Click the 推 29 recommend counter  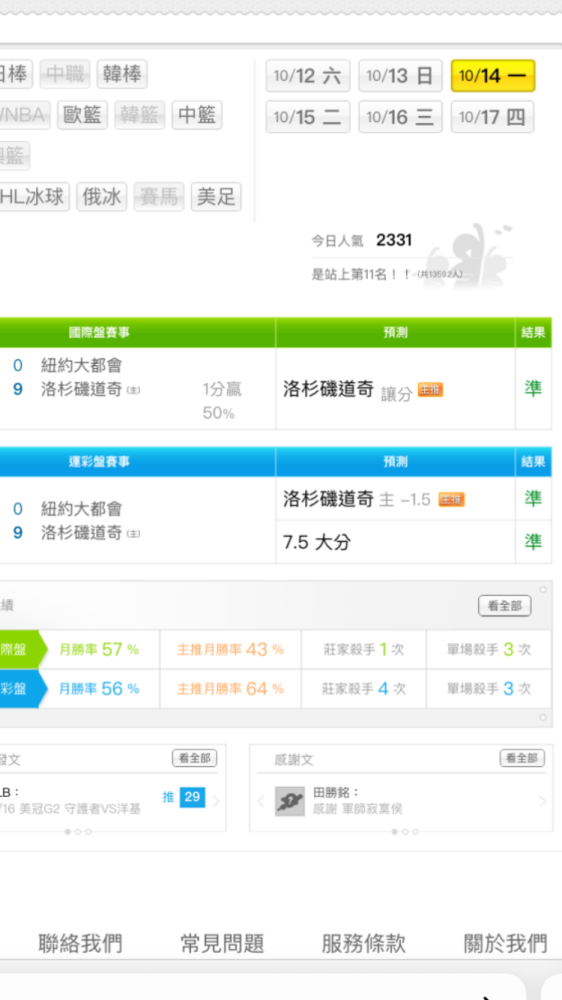coord(184,797)
